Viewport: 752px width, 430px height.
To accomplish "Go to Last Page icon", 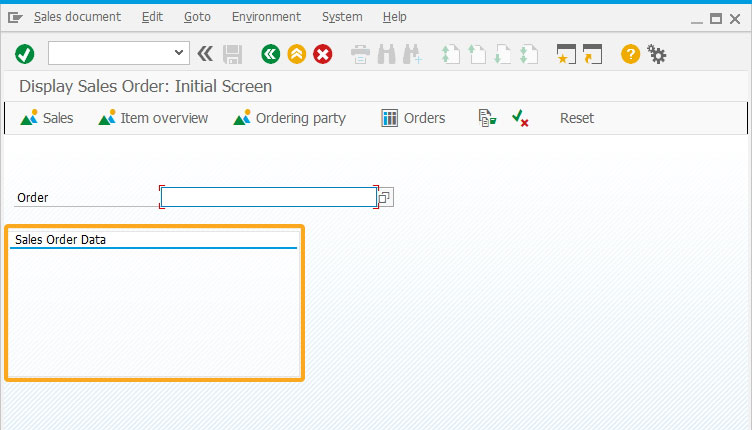I will pos(529,54).
